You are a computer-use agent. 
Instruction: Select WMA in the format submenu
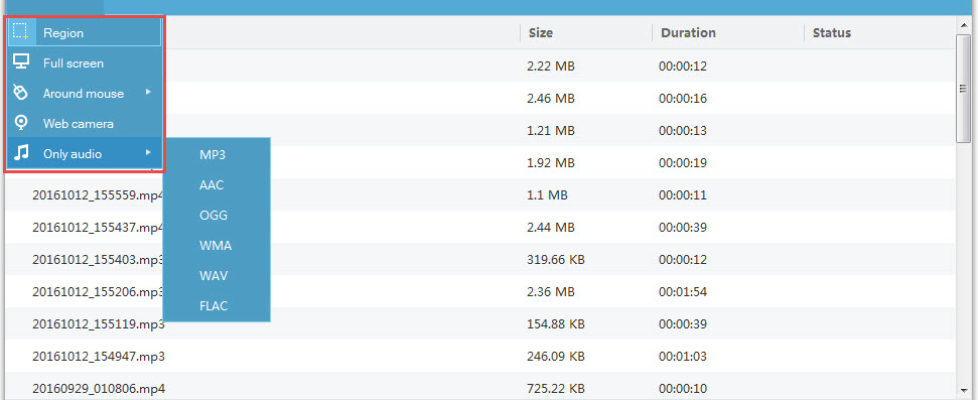214,245
